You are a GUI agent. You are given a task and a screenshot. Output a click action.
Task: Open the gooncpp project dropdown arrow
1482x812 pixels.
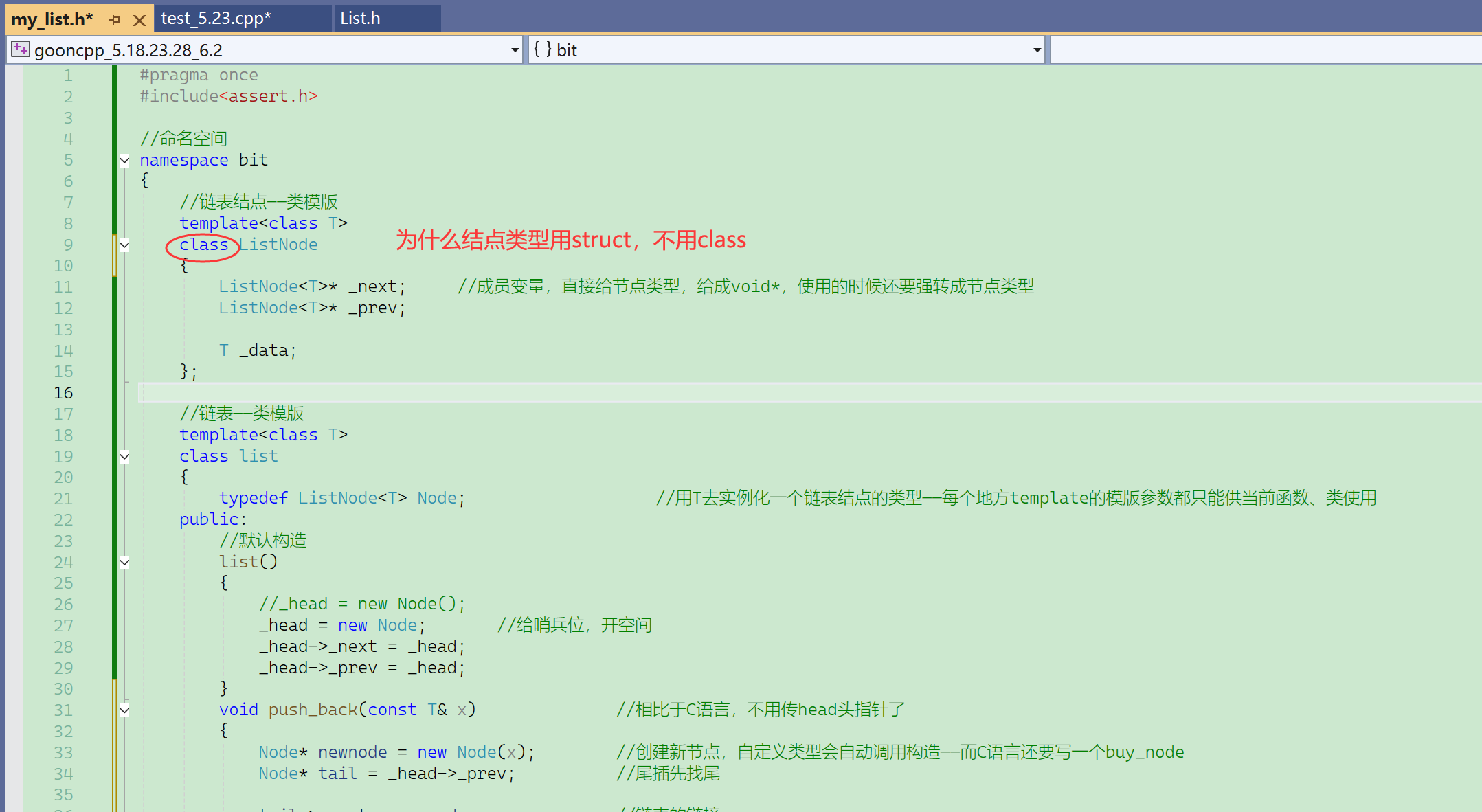[515, 50]
